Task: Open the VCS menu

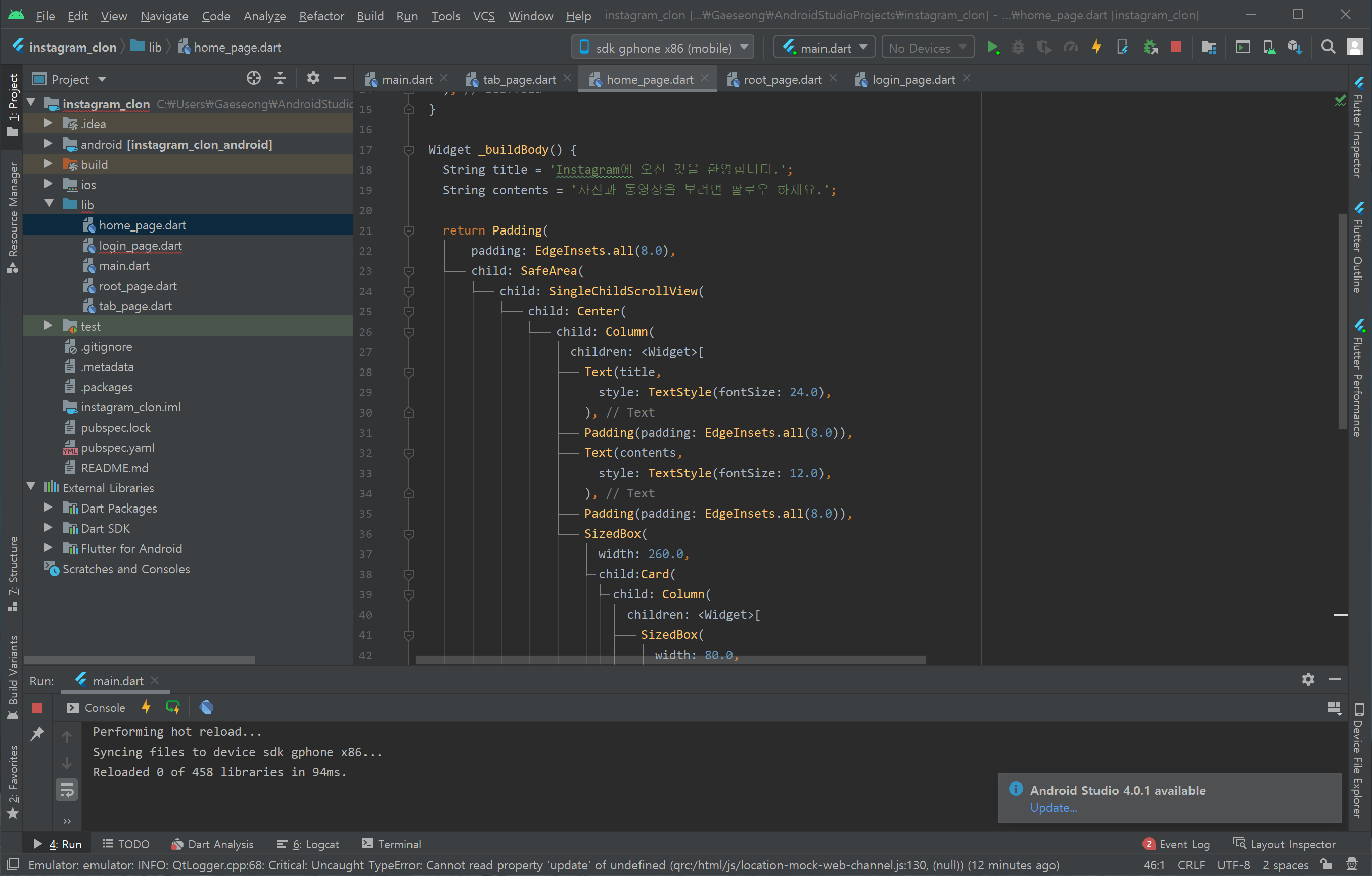Action: [484, 15]
